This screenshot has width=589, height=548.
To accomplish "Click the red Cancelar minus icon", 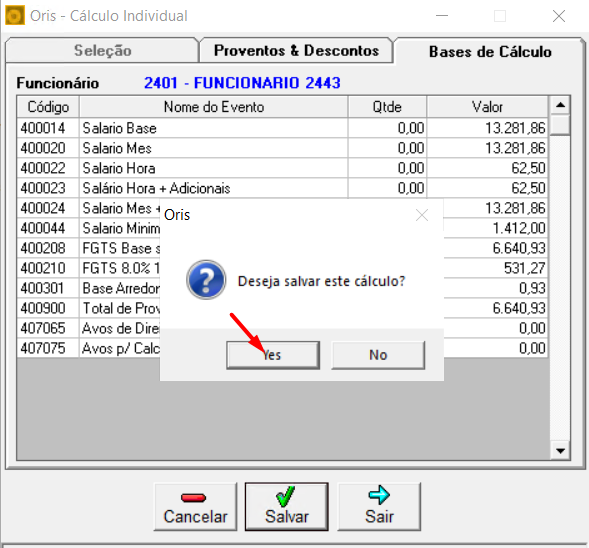I will coord(193,498).
